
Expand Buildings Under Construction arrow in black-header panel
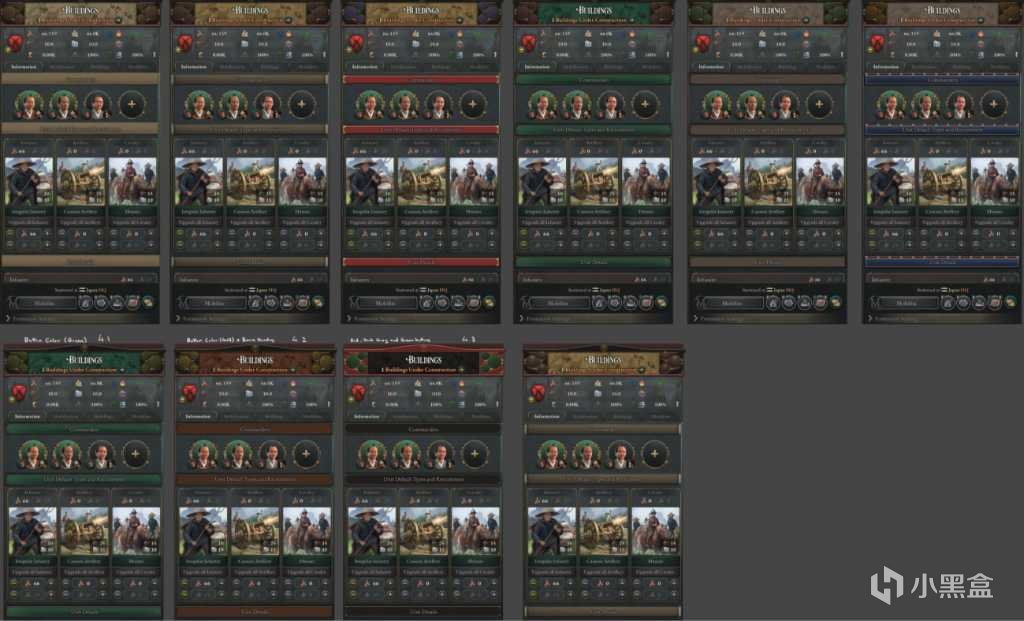(x=462, y=370)
